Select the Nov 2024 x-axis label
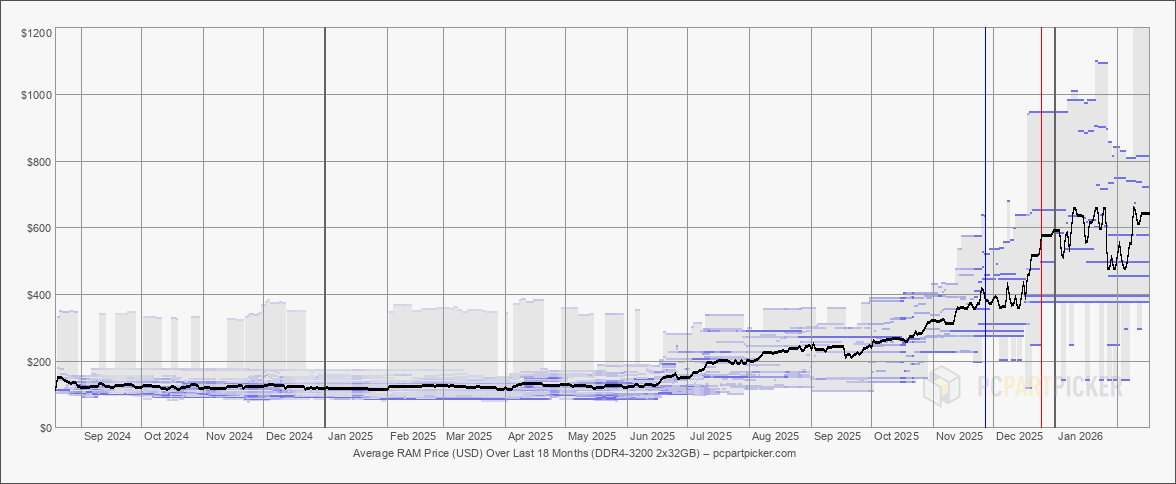 229,436
